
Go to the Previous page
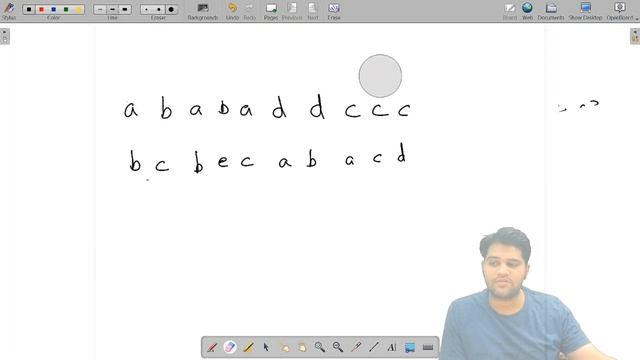pos(292,11)
